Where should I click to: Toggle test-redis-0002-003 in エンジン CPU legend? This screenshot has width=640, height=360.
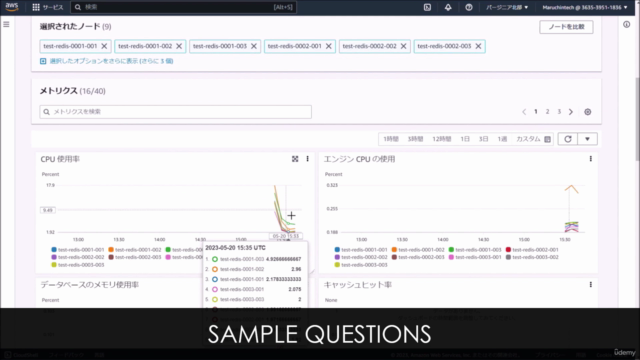pos(418,258)
